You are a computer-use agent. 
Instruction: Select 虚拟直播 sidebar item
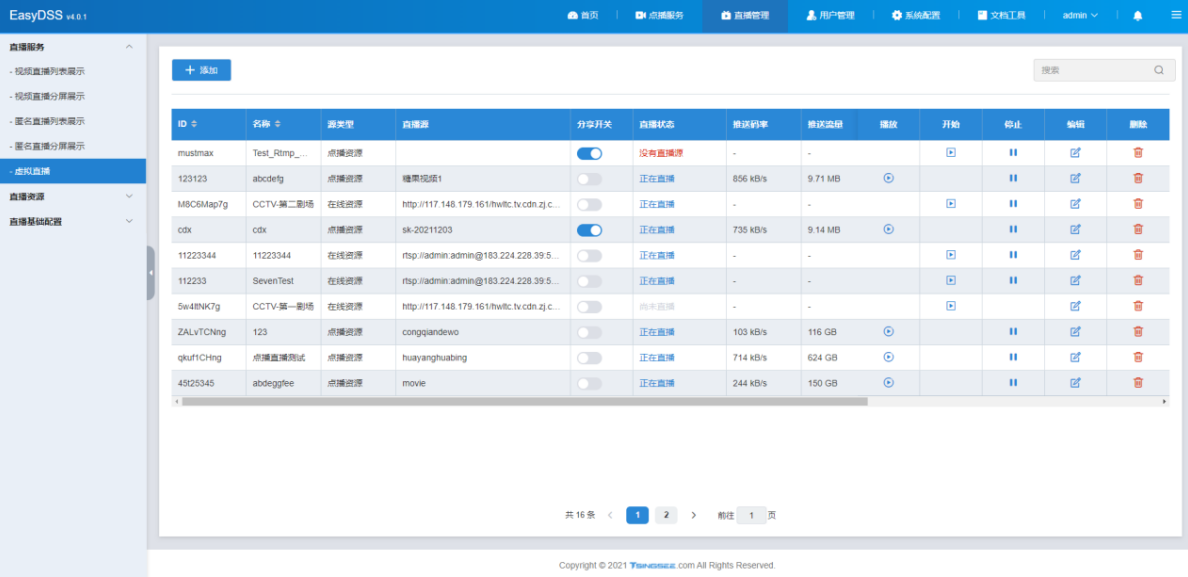[73, 171]
